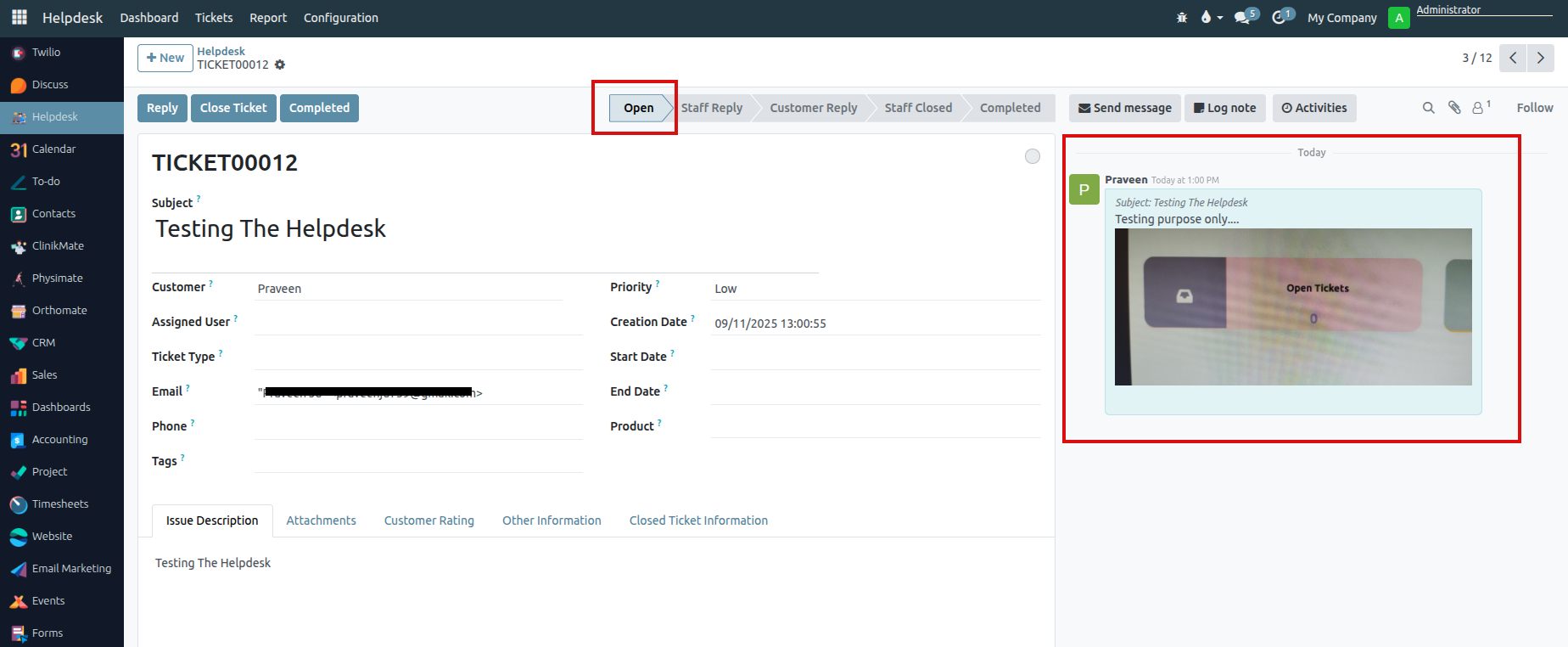Open the Priority dropdown showing Low

874,289
